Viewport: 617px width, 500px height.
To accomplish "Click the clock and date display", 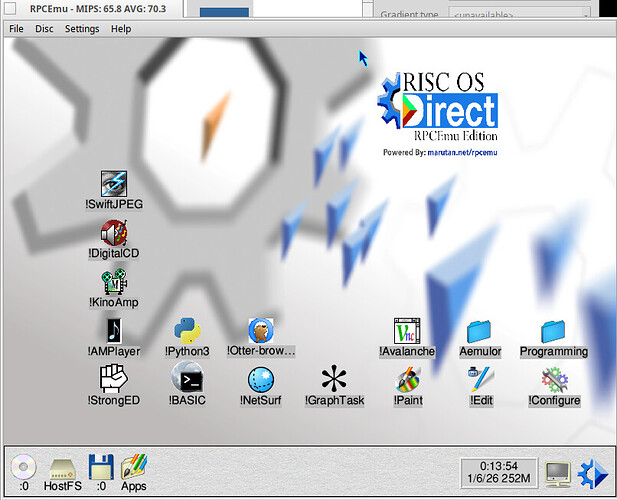I will click(x=499, y=472).
